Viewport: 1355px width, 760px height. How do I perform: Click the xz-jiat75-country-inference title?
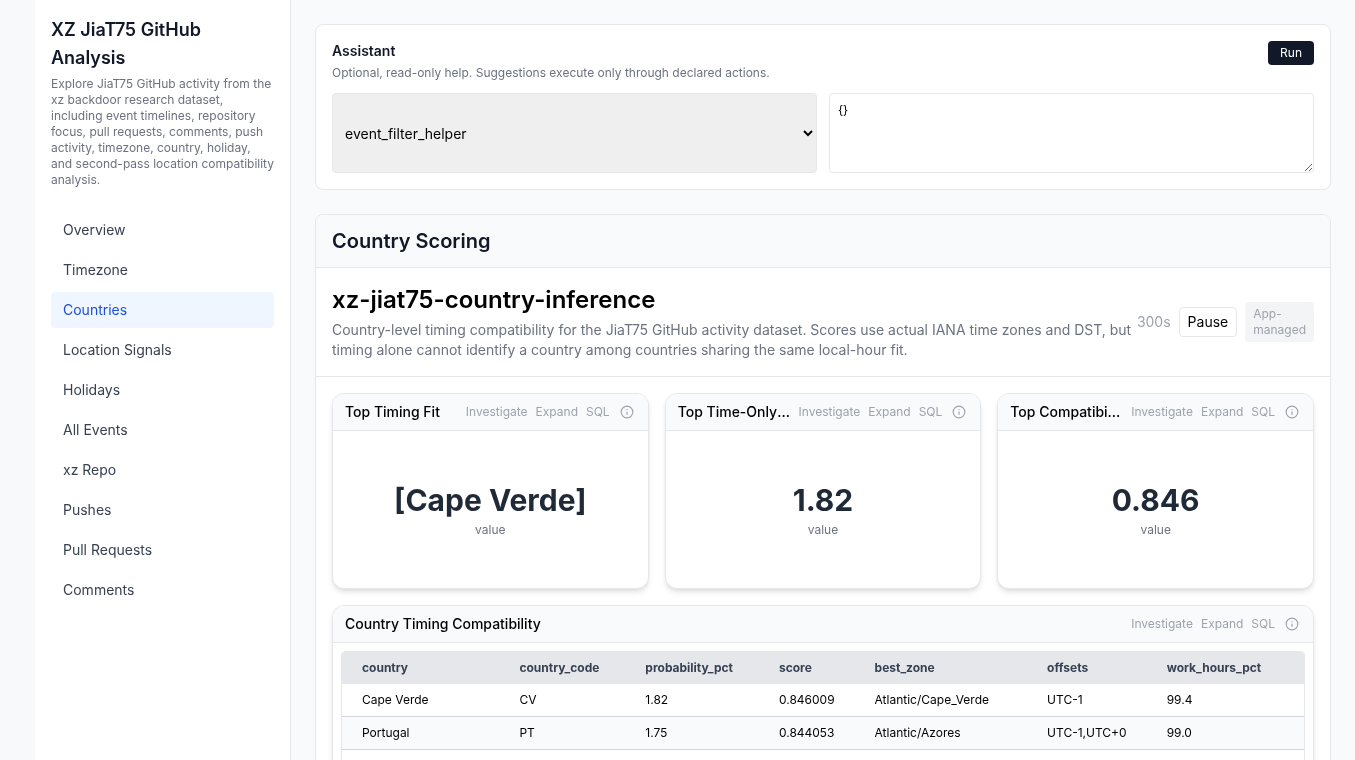[493, 299]
